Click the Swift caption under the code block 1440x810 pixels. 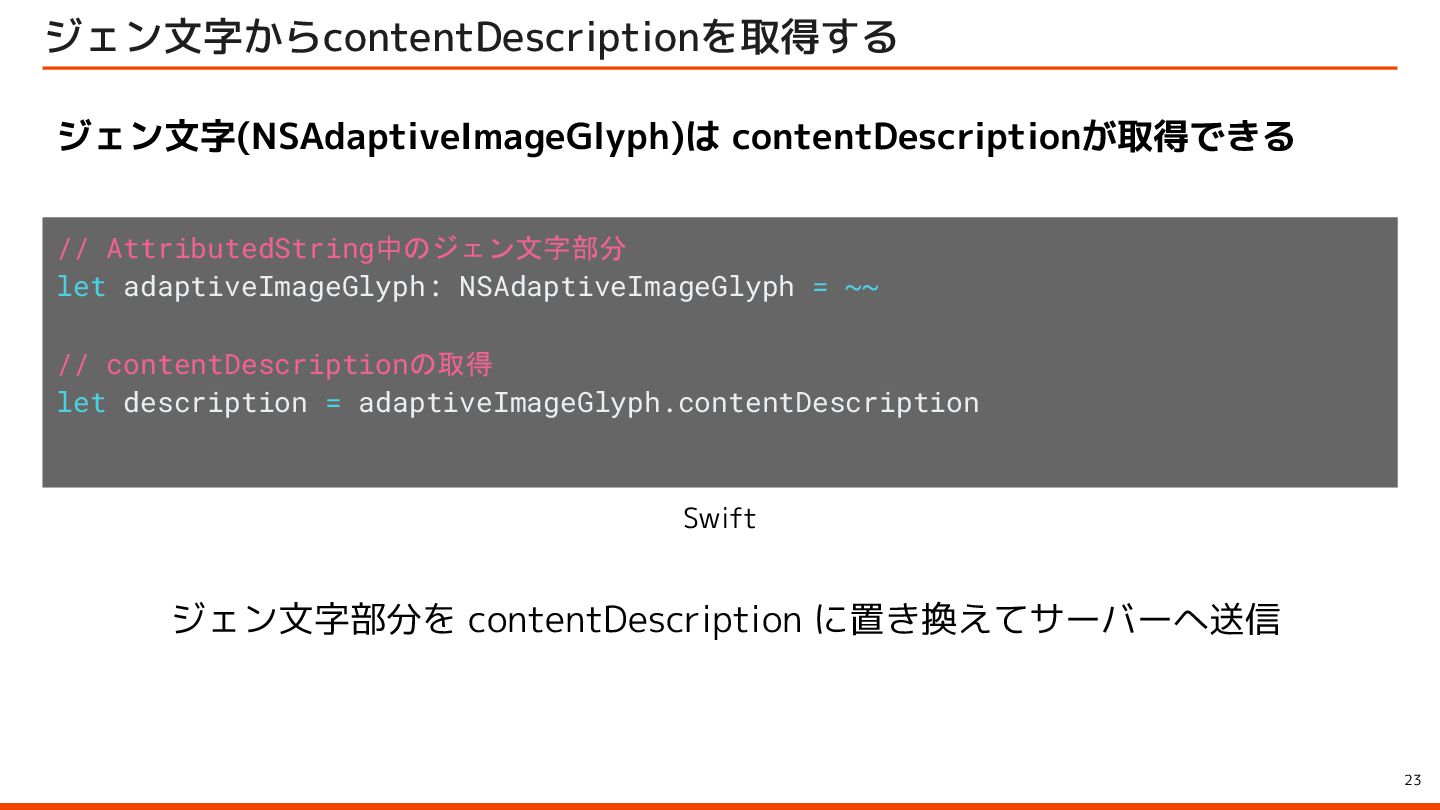(719, 518)
